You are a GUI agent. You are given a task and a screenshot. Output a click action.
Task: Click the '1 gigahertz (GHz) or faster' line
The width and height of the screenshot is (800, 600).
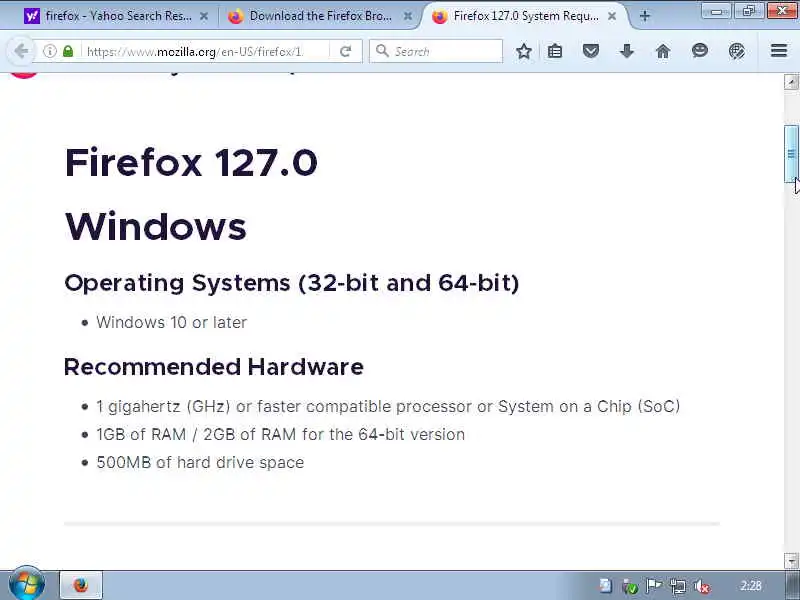[x=388, y=407]
